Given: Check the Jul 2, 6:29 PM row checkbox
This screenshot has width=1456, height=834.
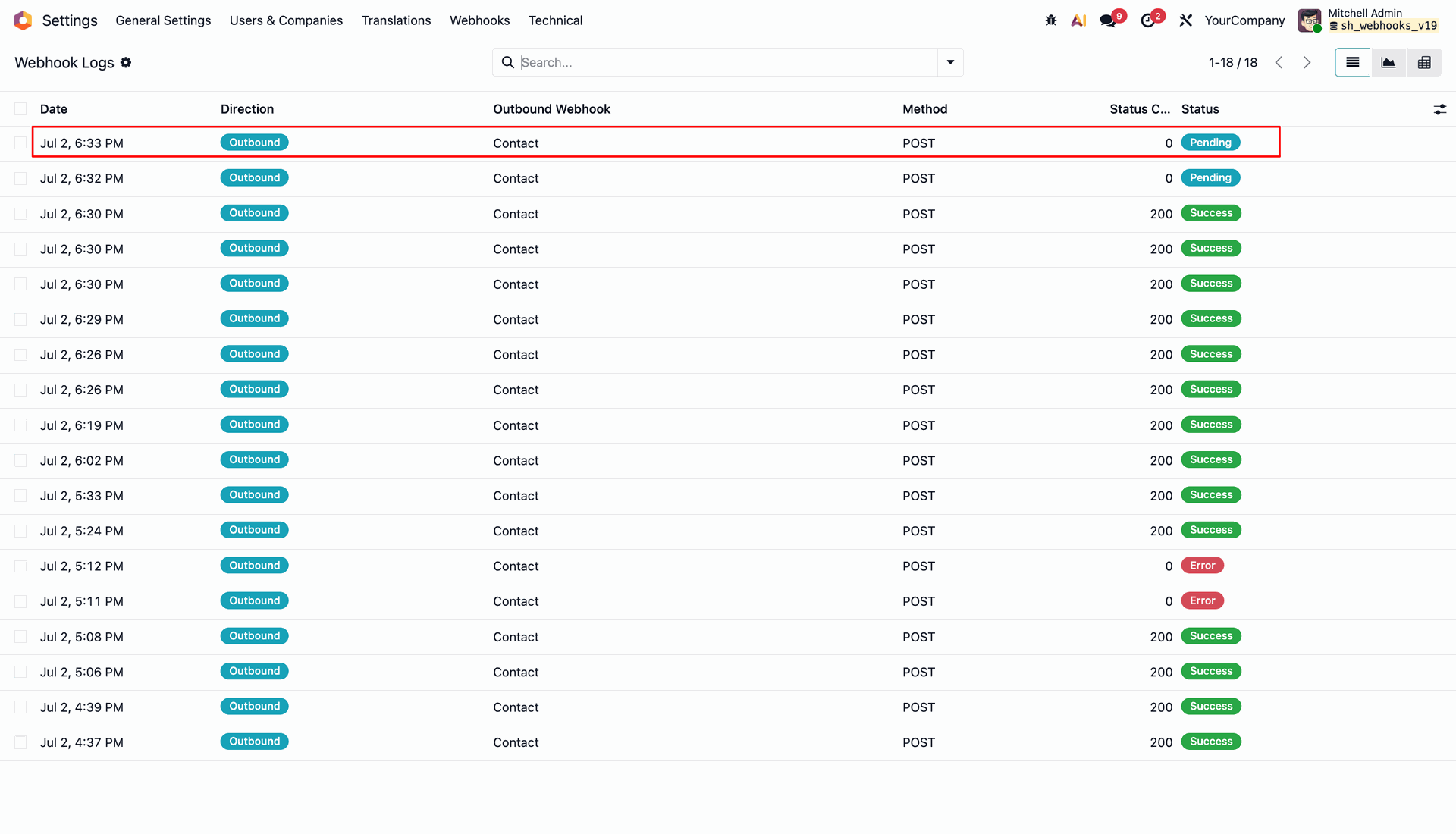Looking at the screenshot, I should point(20,319).
